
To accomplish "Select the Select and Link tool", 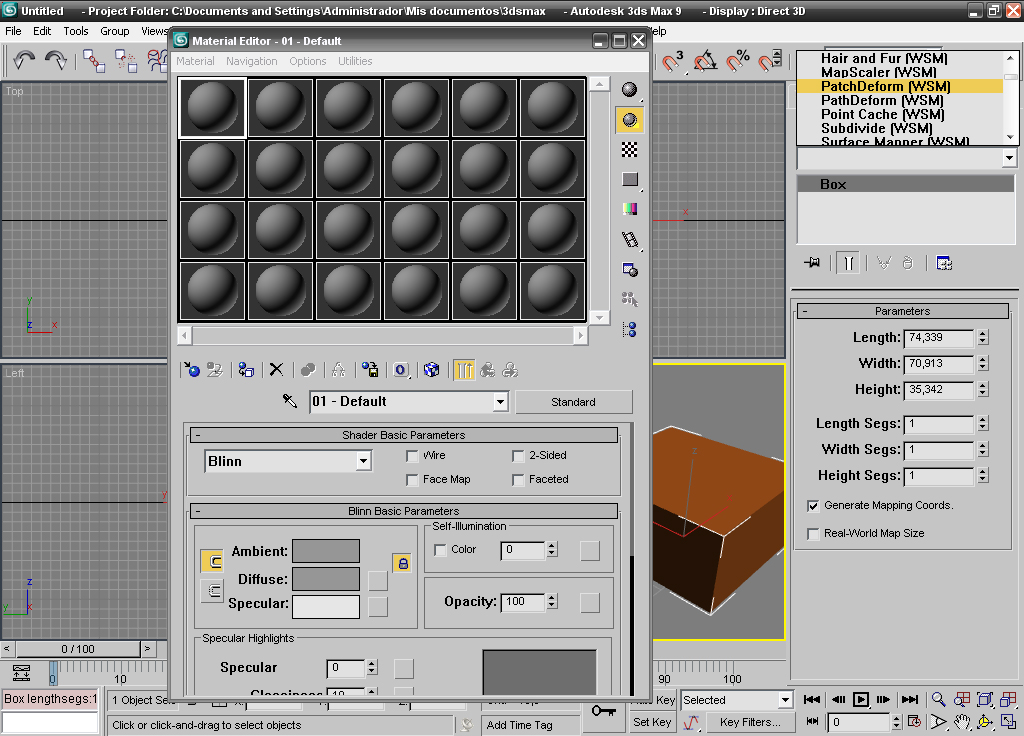I will (94, 61).
